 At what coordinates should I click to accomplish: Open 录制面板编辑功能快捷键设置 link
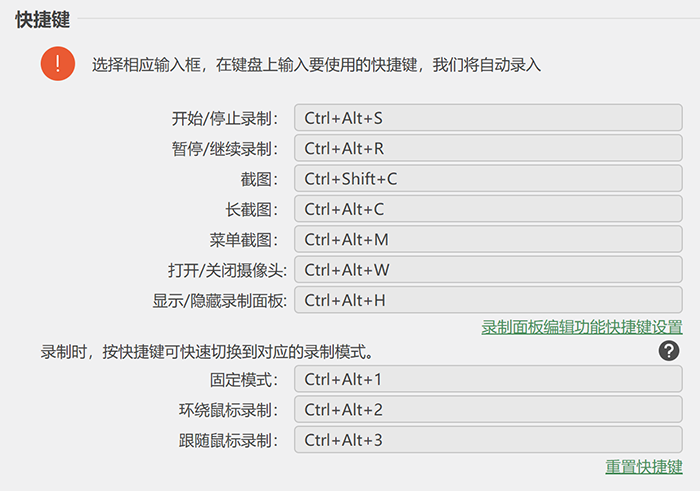click(582, 327)
